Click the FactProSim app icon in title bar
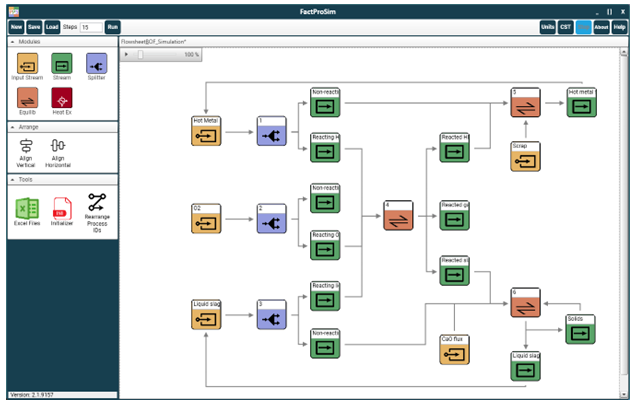 [14, 12]
